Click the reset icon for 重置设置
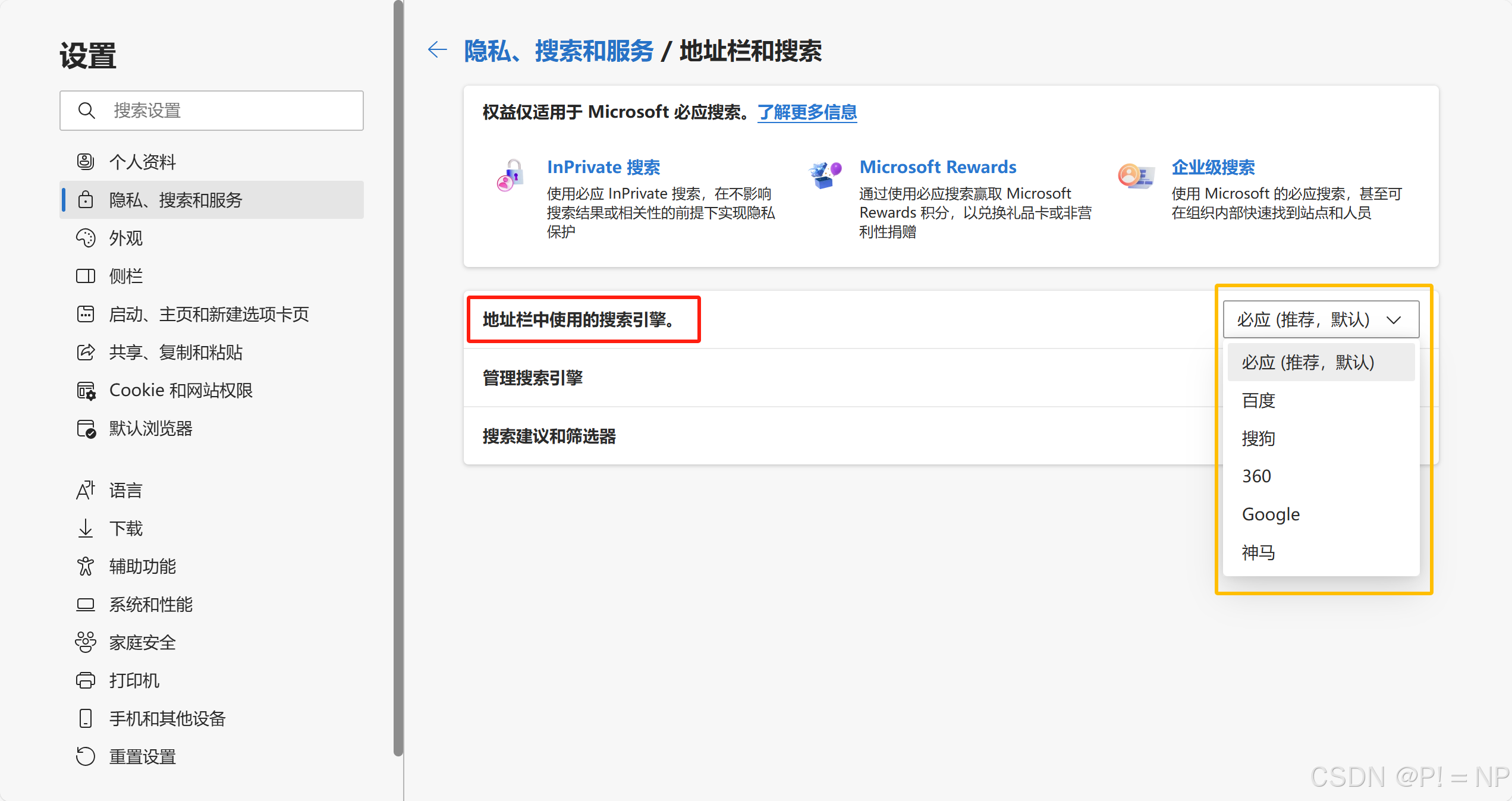 click(x=86, y=756)
